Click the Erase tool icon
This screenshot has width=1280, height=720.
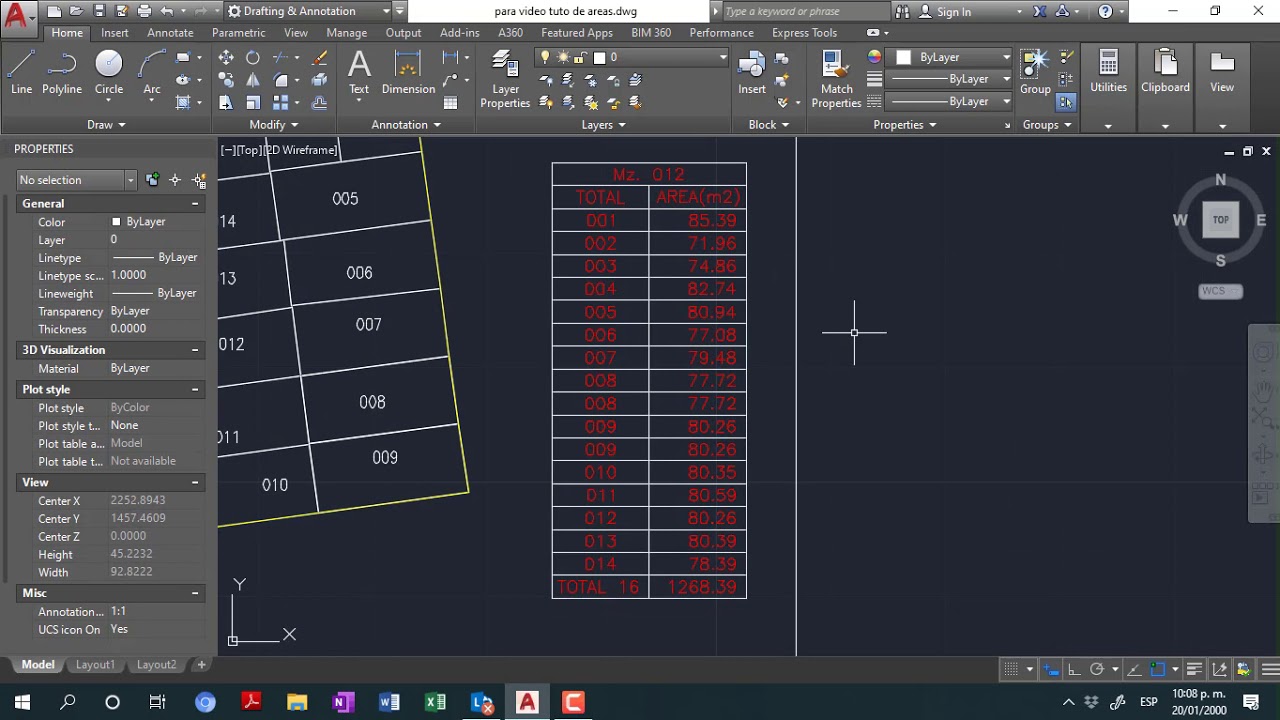coord(320,58)
